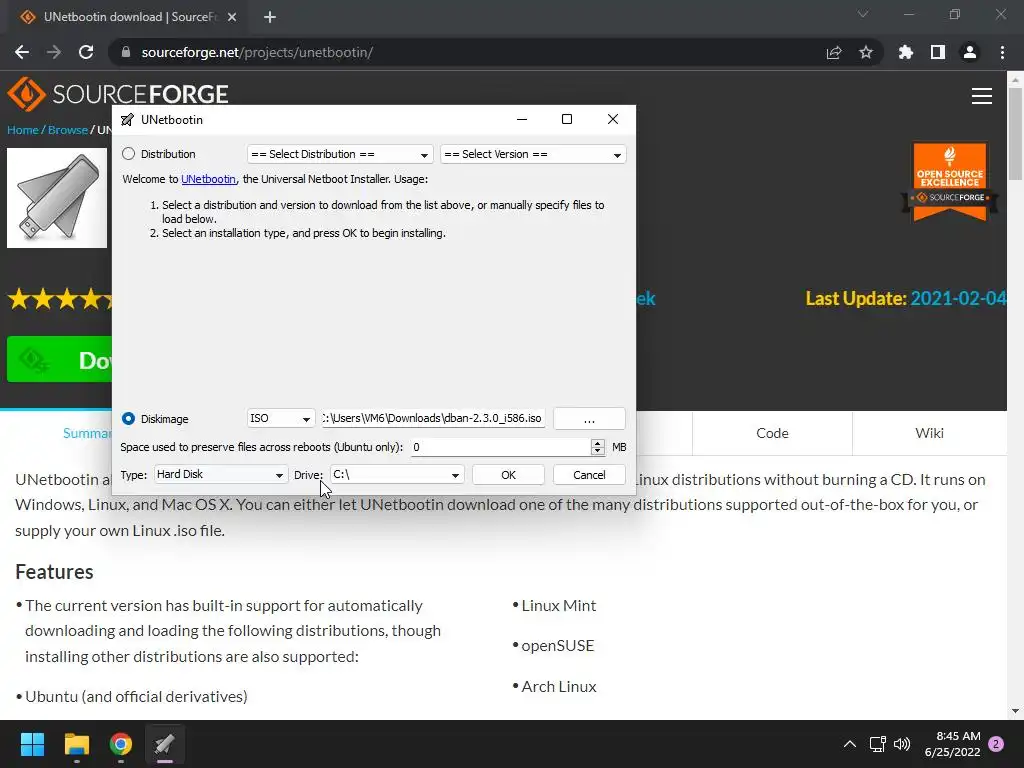Open the Windows Start menu

coord(32,744)
